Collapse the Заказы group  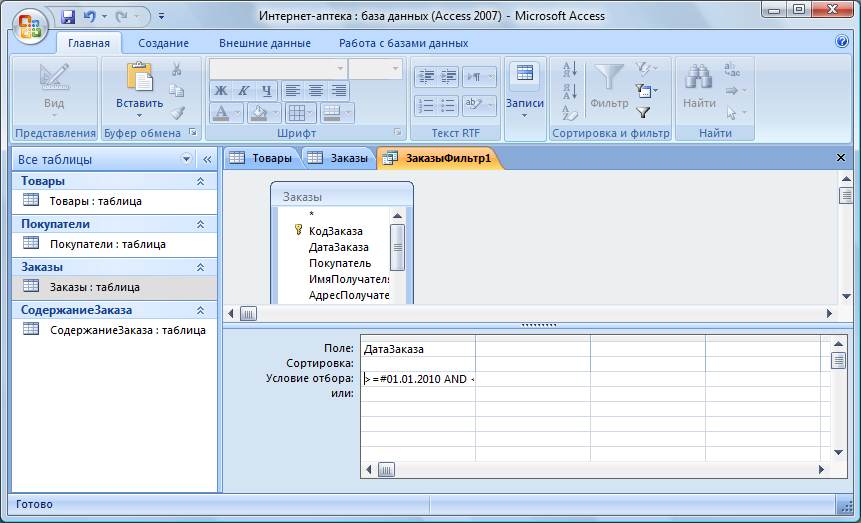(200, 267)
